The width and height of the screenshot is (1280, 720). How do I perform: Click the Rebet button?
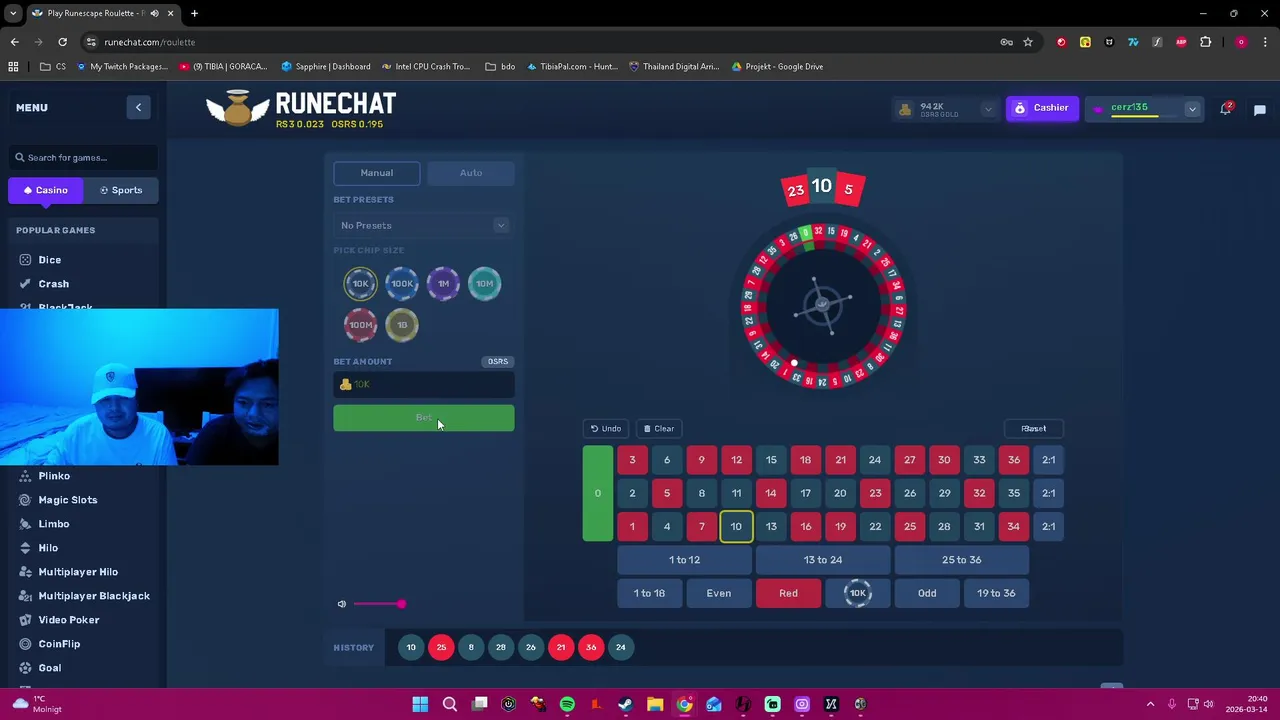(x=1034, y=429)
